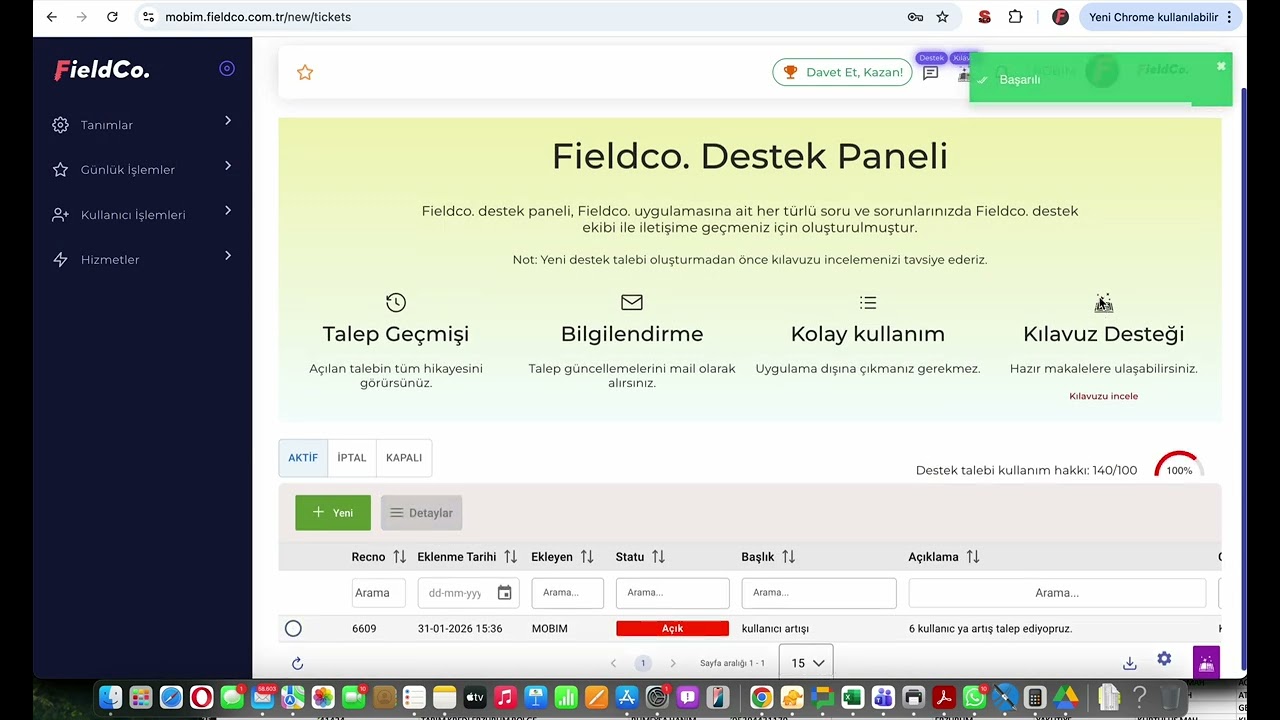The height and width of the screenshot is (720, 1280).
Task: Click the refresh icon below the ticket table
Action: (297, 663)
